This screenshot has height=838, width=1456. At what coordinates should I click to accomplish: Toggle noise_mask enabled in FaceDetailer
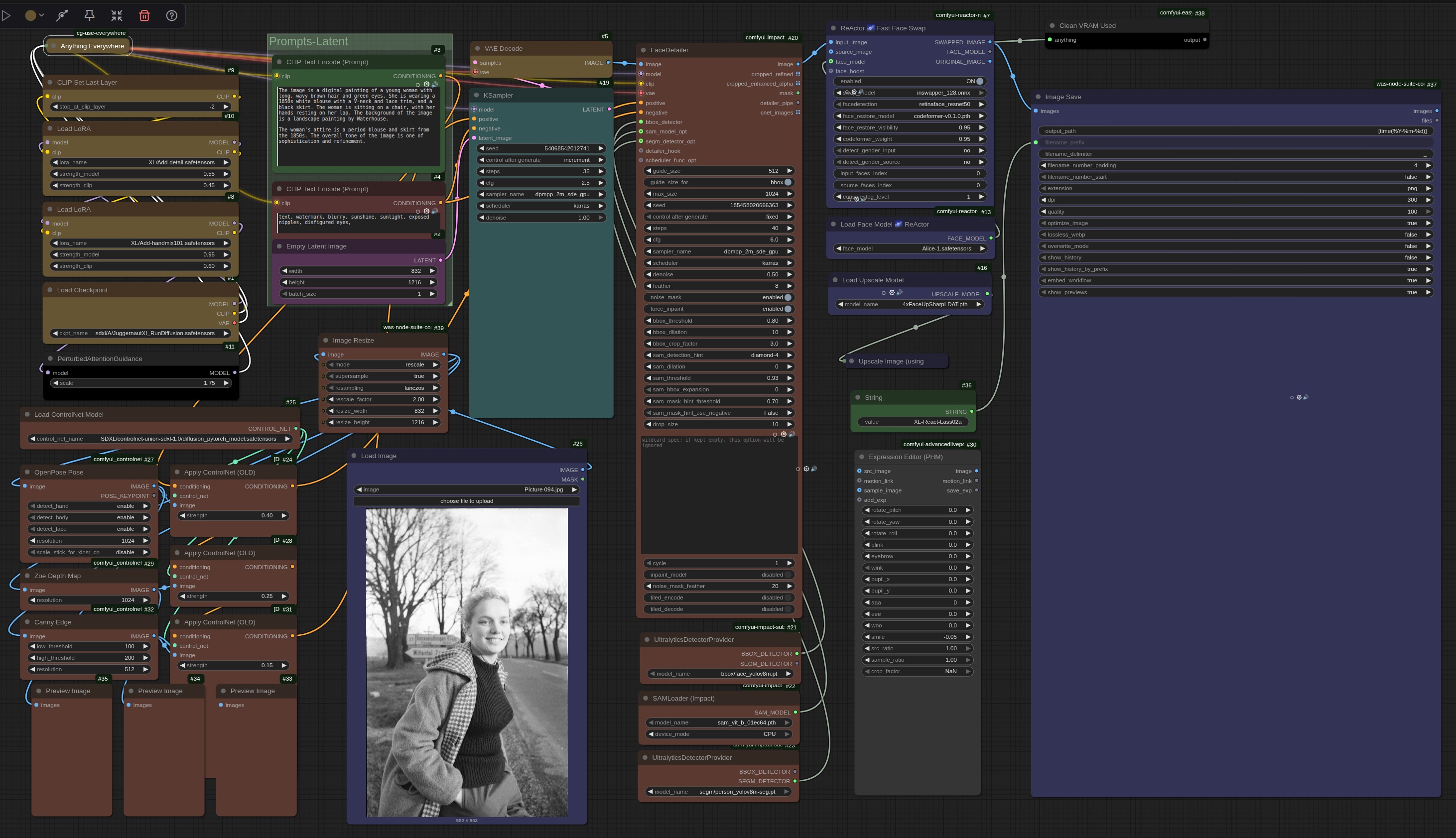tap(788, 298)
